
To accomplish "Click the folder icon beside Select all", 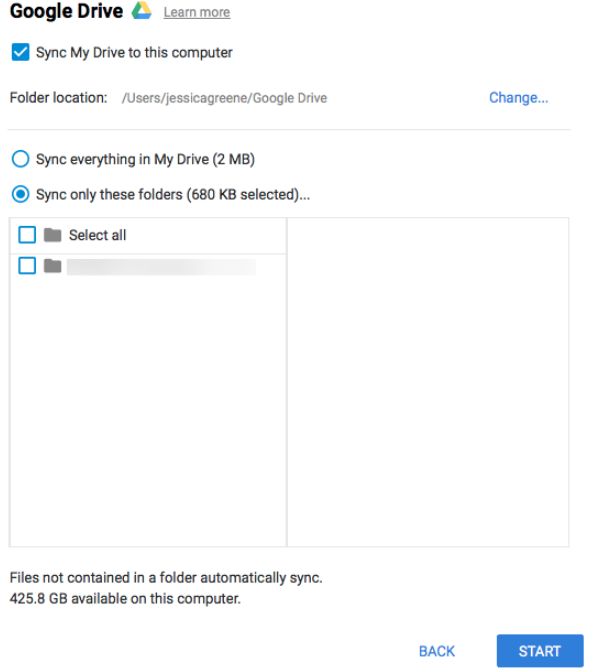I will (x=52, y=235).
